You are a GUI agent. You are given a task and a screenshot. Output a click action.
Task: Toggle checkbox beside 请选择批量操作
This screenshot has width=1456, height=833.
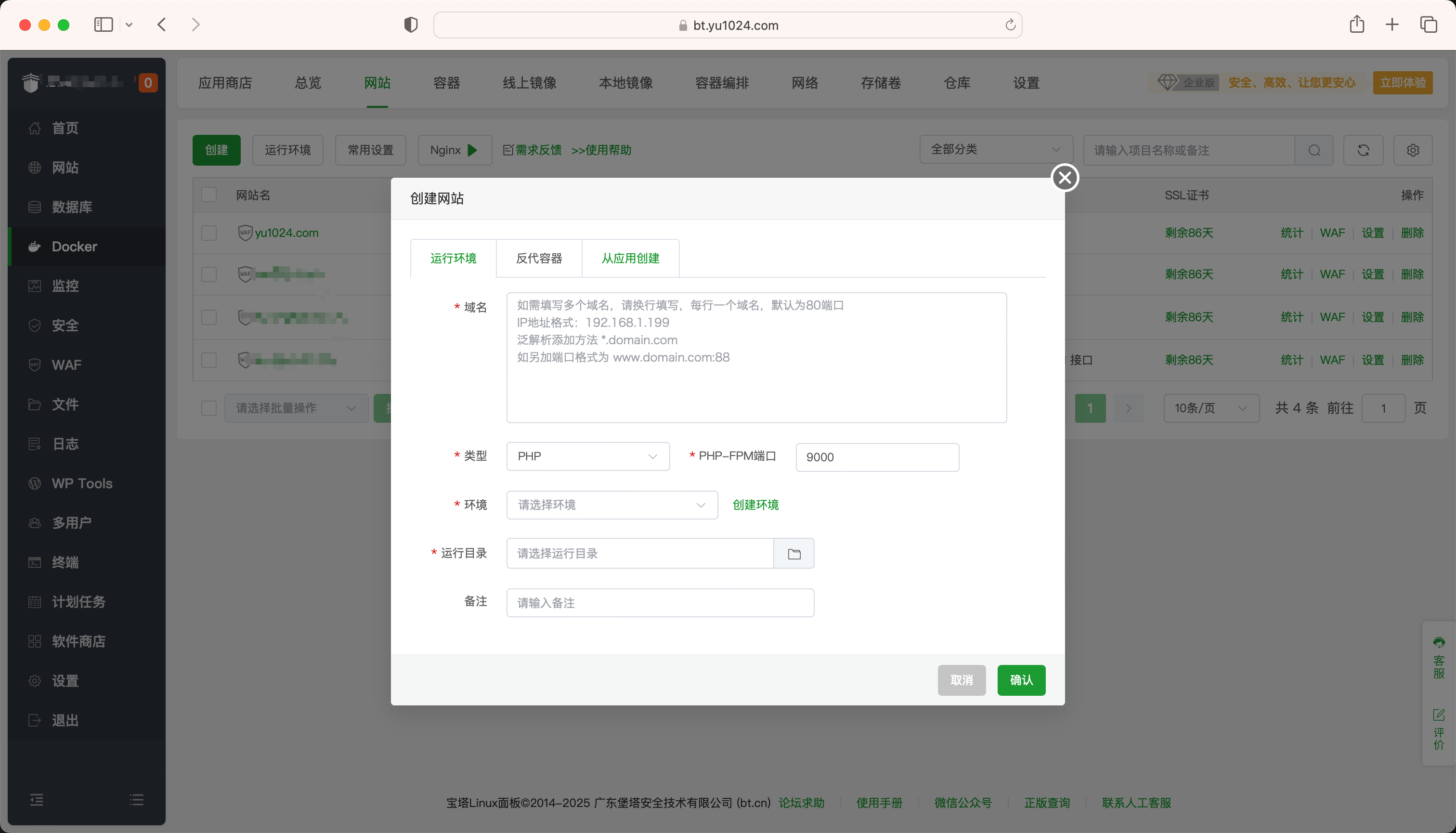click(x=209, y=408)
